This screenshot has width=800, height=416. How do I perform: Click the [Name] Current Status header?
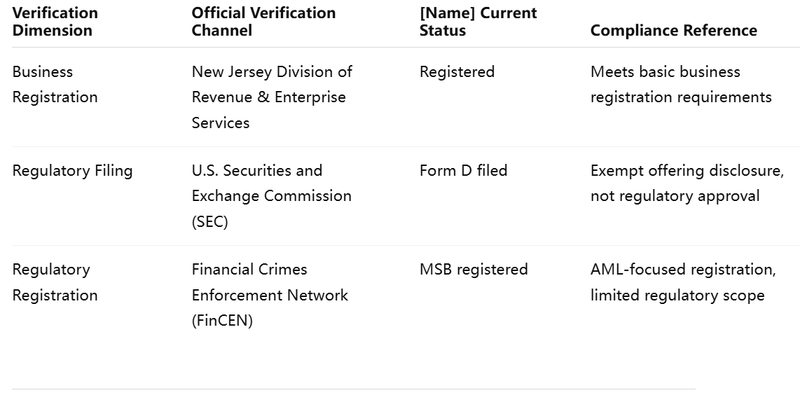tap(478, 21)
